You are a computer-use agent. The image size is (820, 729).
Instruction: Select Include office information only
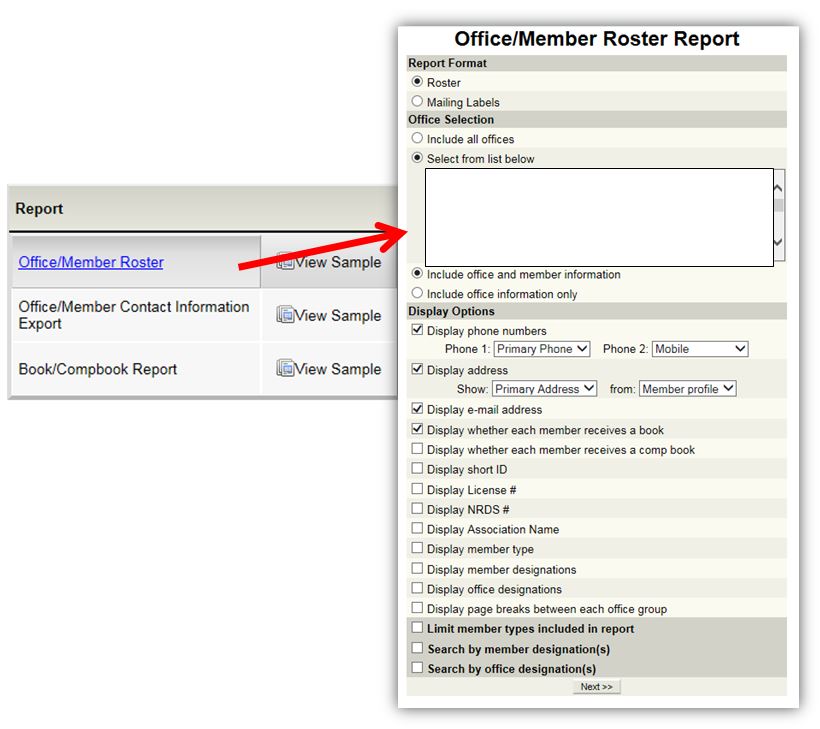[417, 293]
